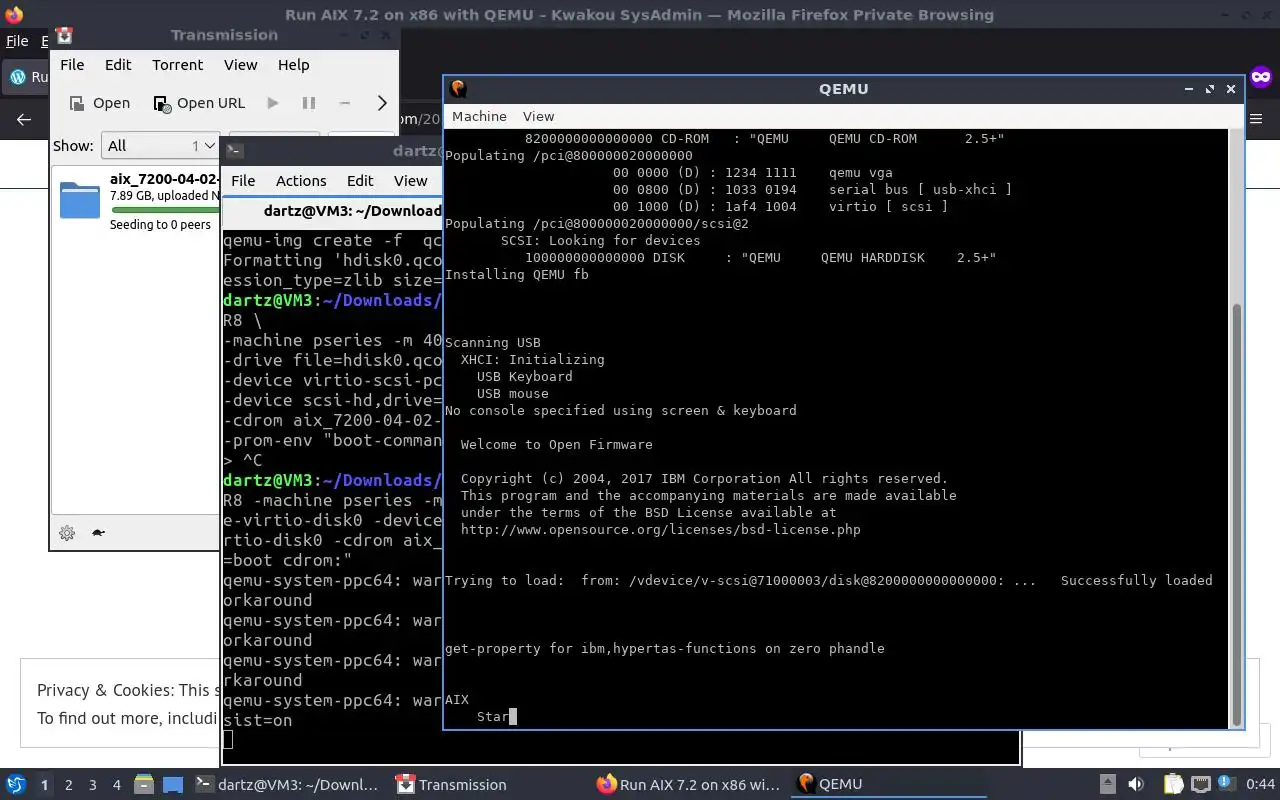
Task: Click the terminal title bar icon
Action: coord(233,151)
